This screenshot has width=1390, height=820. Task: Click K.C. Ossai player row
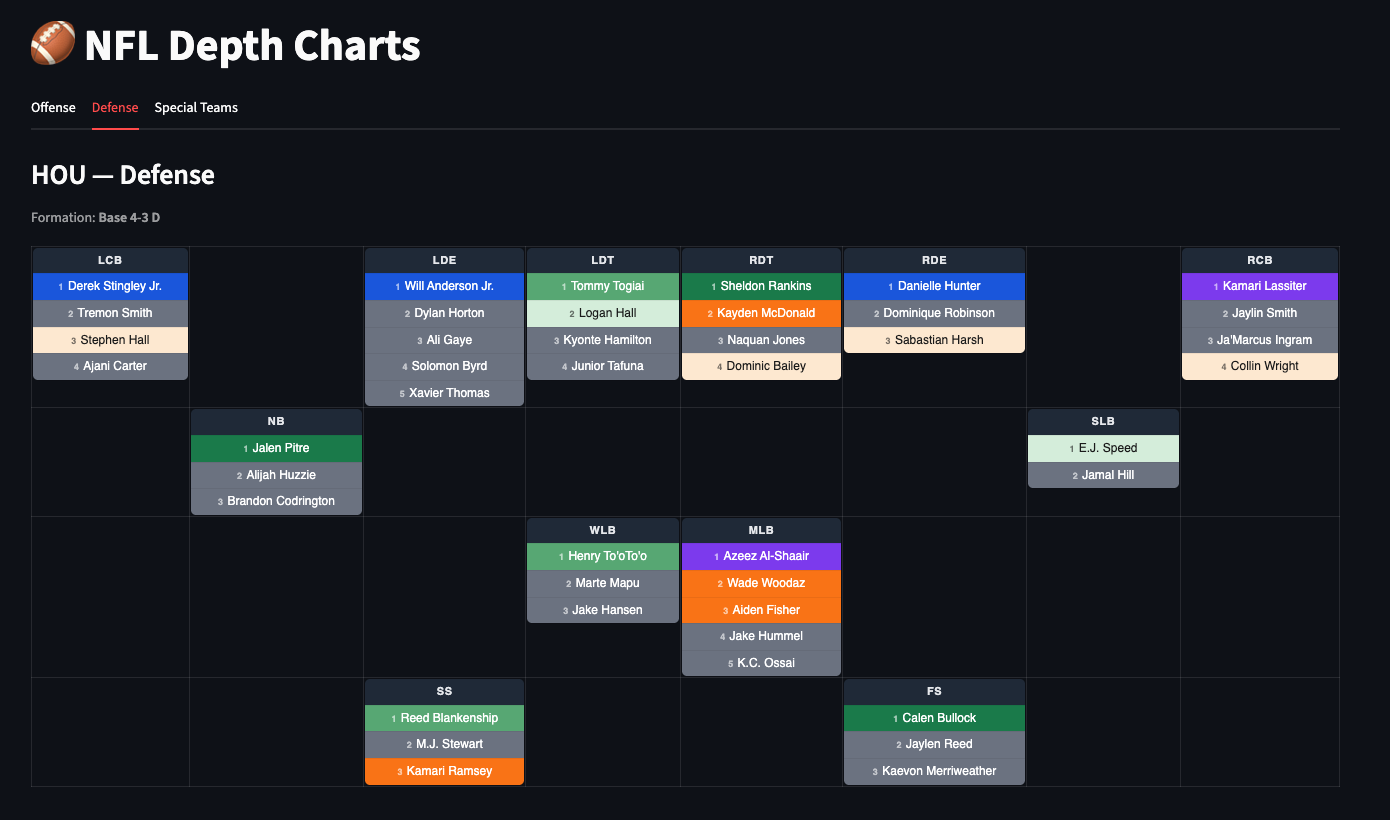point(761,663)
